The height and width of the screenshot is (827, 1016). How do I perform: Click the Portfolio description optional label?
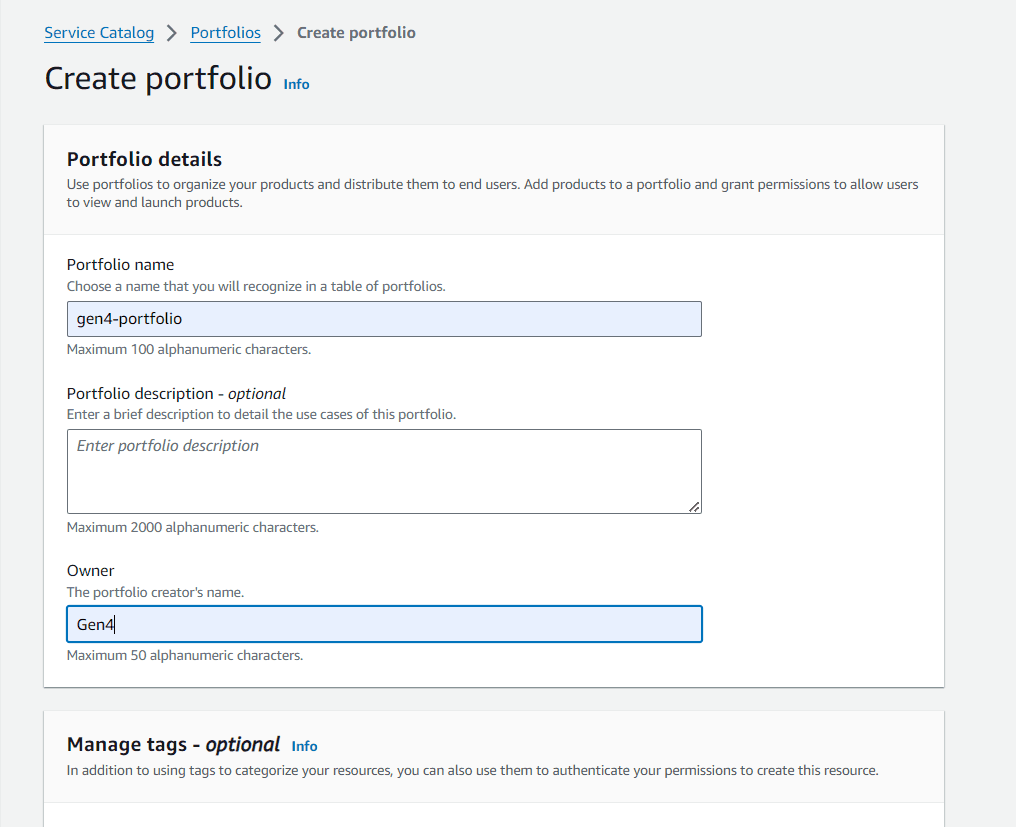pos(176,393)
